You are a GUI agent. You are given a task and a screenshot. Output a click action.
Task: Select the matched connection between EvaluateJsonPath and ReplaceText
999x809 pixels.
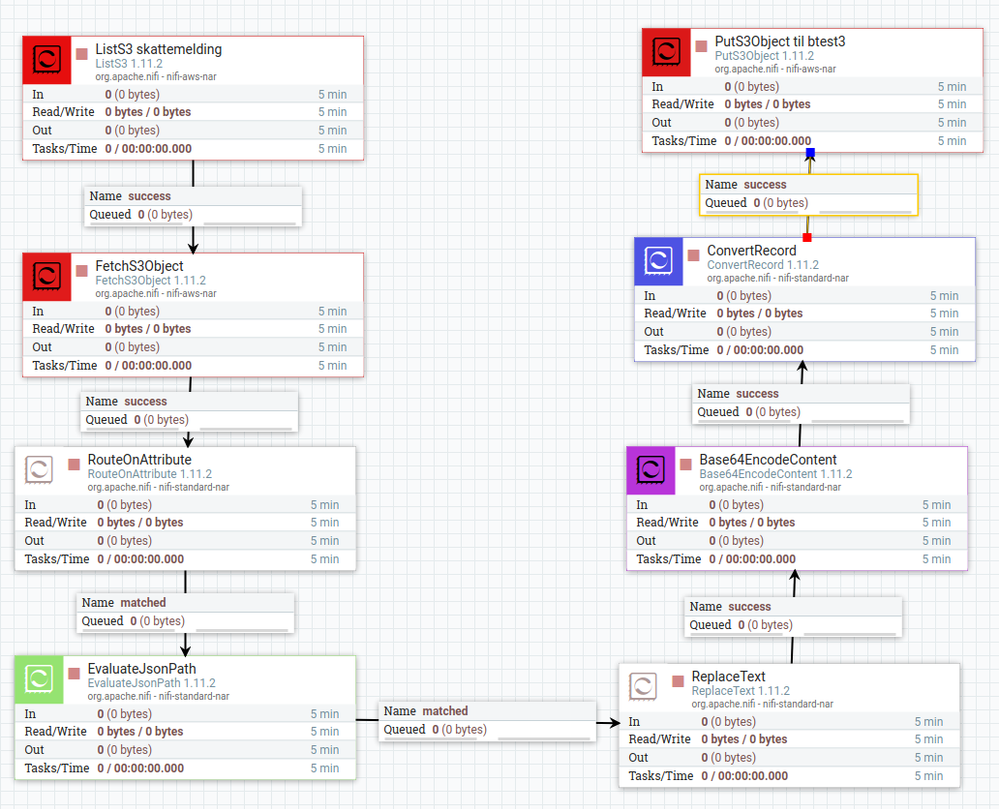pyautogui.click(x=487, y=720)
